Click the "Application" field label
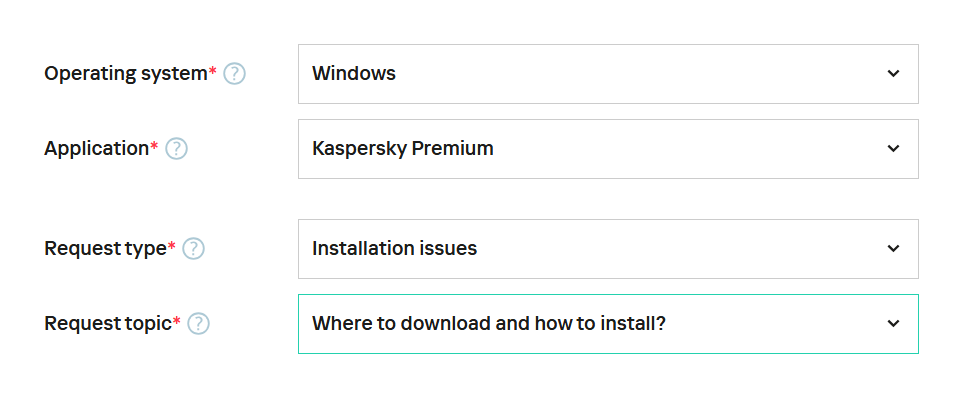Viewport: 964px width, 405px height. pos(96,149)
